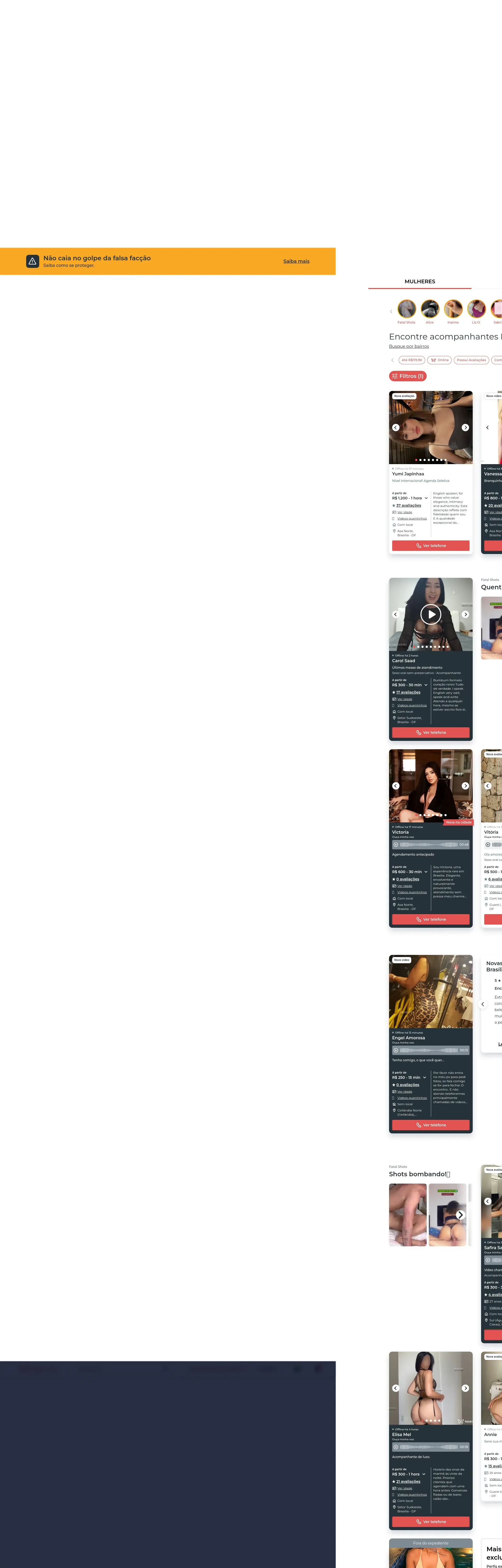
Task: Toggle the Até R$119,90 filter chip
Action: (x=411, y=360)
